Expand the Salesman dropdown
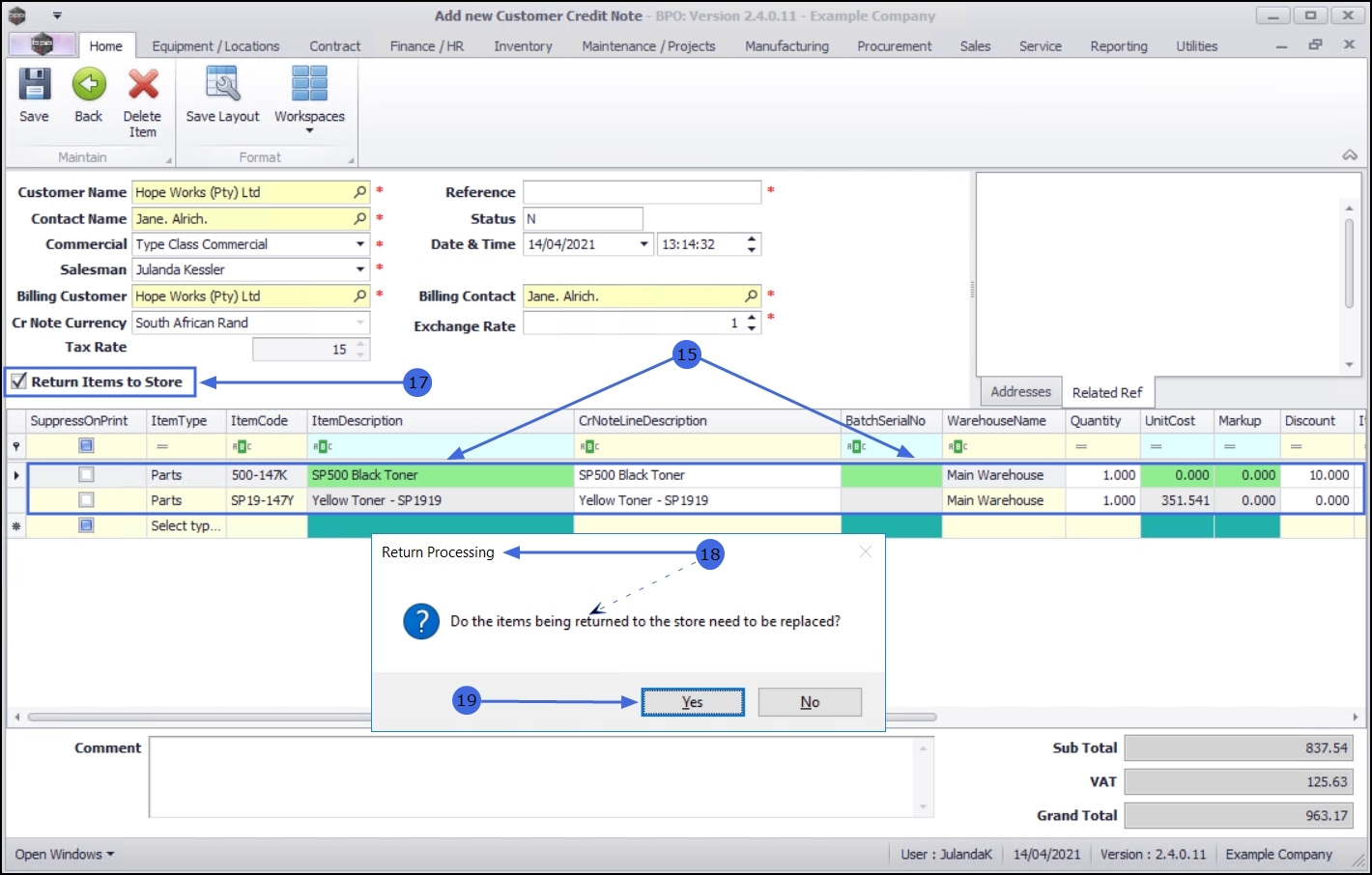Image resolution: width=1372 pixels, height=875 pixels. point(360,269)
